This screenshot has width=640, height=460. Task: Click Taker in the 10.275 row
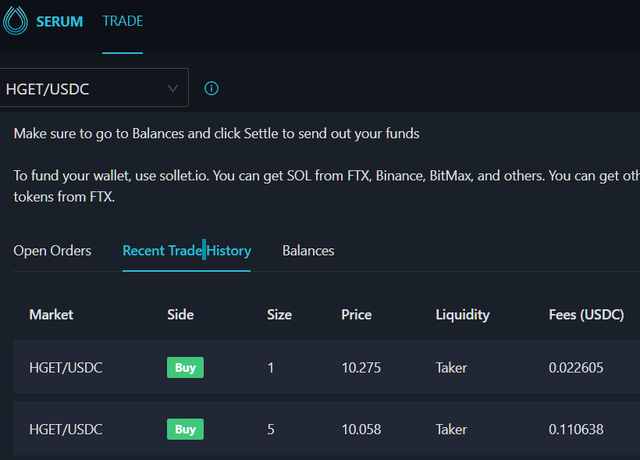pyautogui.click(x=451, y=368)
